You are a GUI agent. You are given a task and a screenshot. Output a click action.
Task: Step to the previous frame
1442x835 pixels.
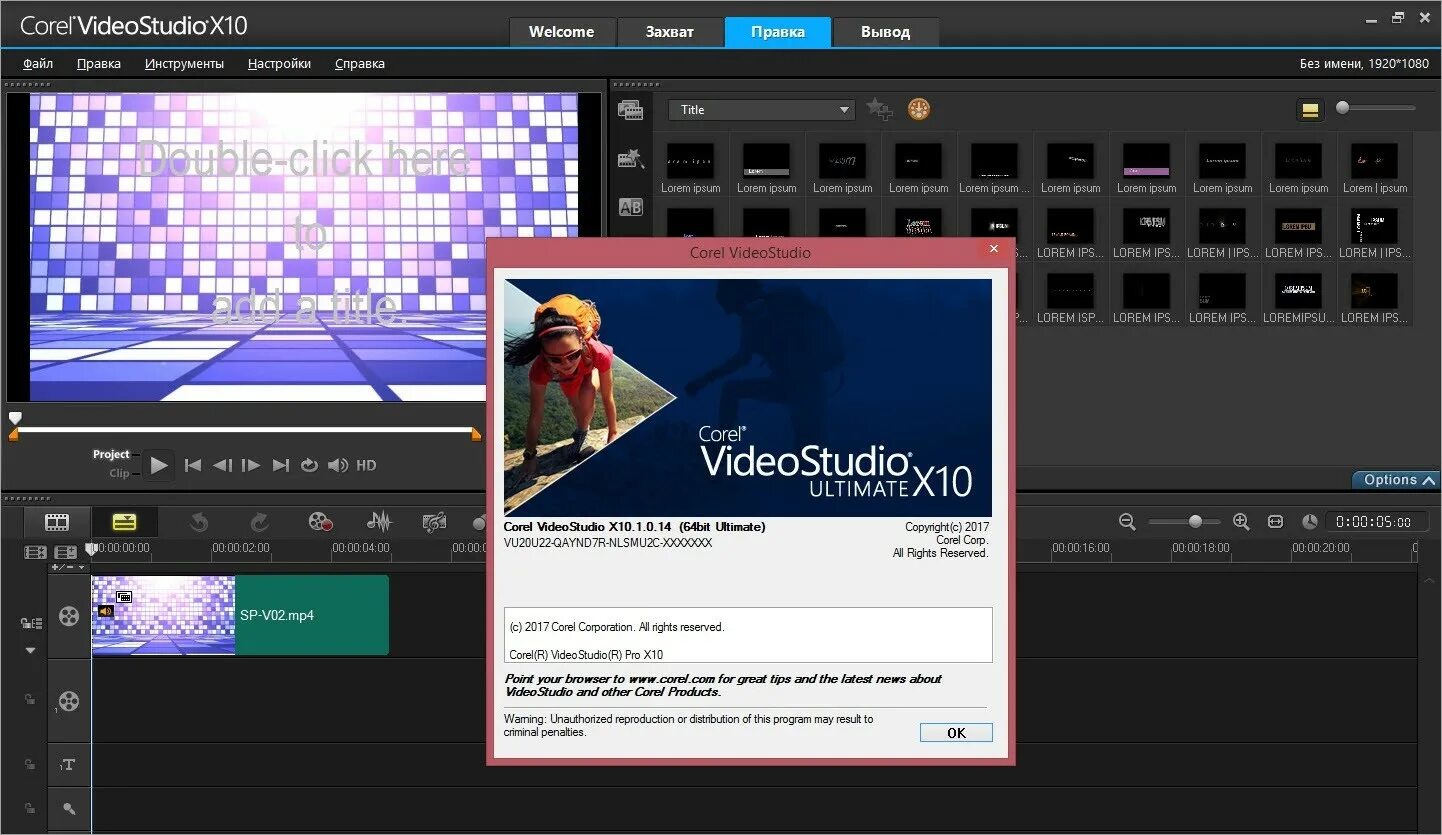pos(222,465)
